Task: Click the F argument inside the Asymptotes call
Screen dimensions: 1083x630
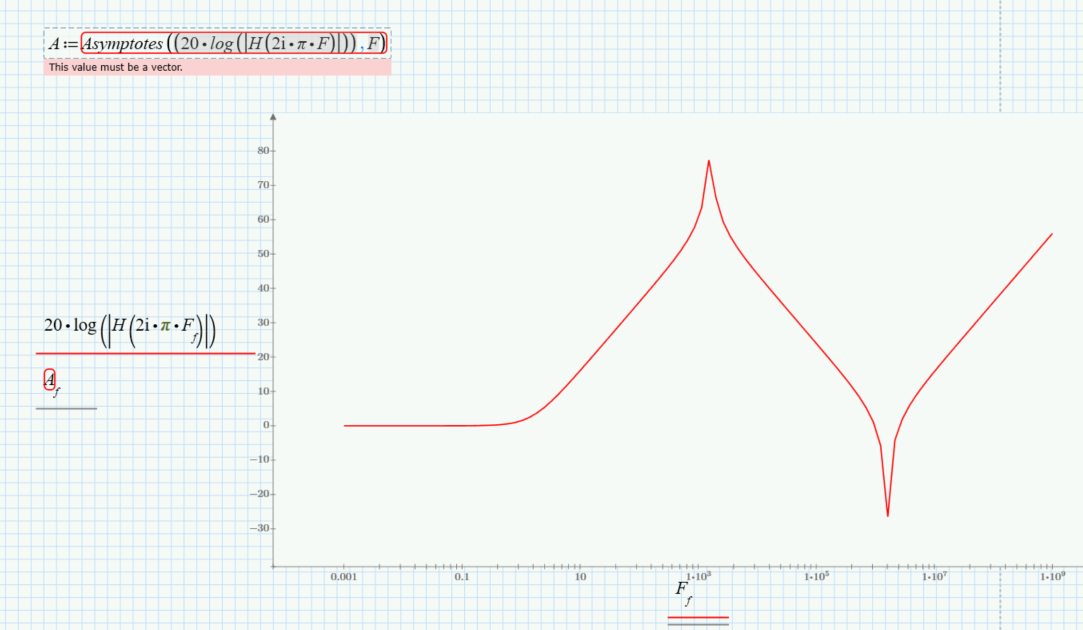Action: (372, 43)
